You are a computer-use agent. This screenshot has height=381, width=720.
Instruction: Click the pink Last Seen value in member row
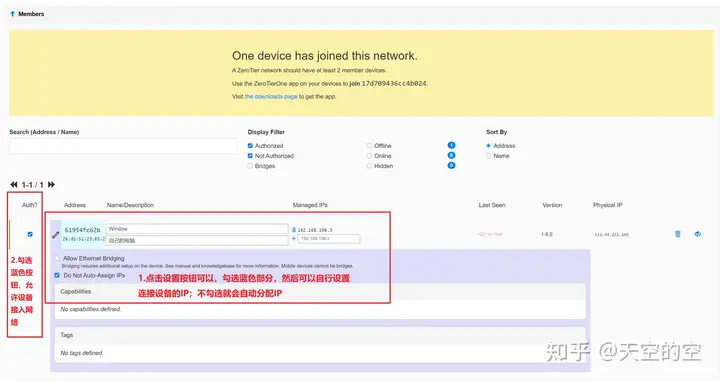[490, 234]
